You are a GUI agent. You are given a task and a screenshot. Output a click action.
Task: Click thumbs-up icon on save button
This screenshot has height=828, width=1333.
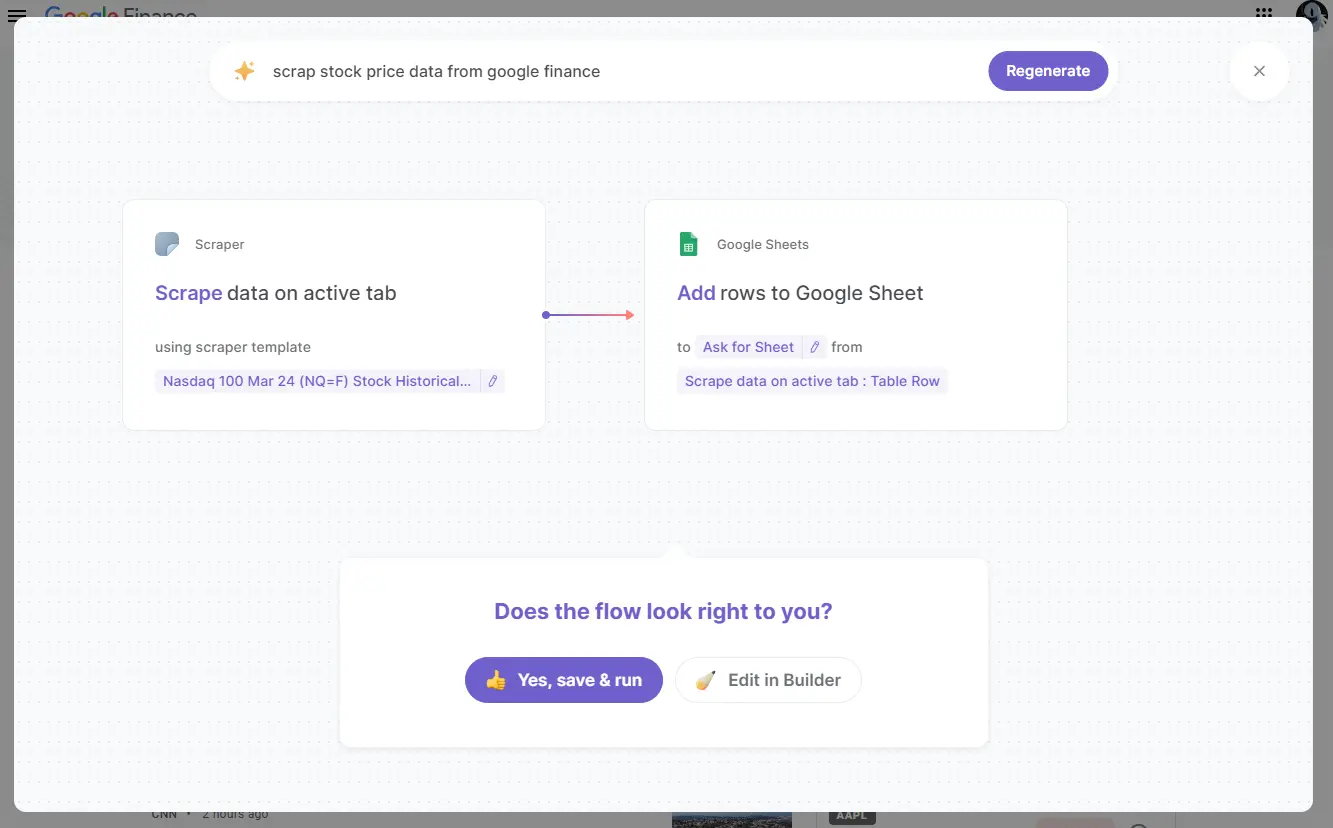tap(496, 680)
